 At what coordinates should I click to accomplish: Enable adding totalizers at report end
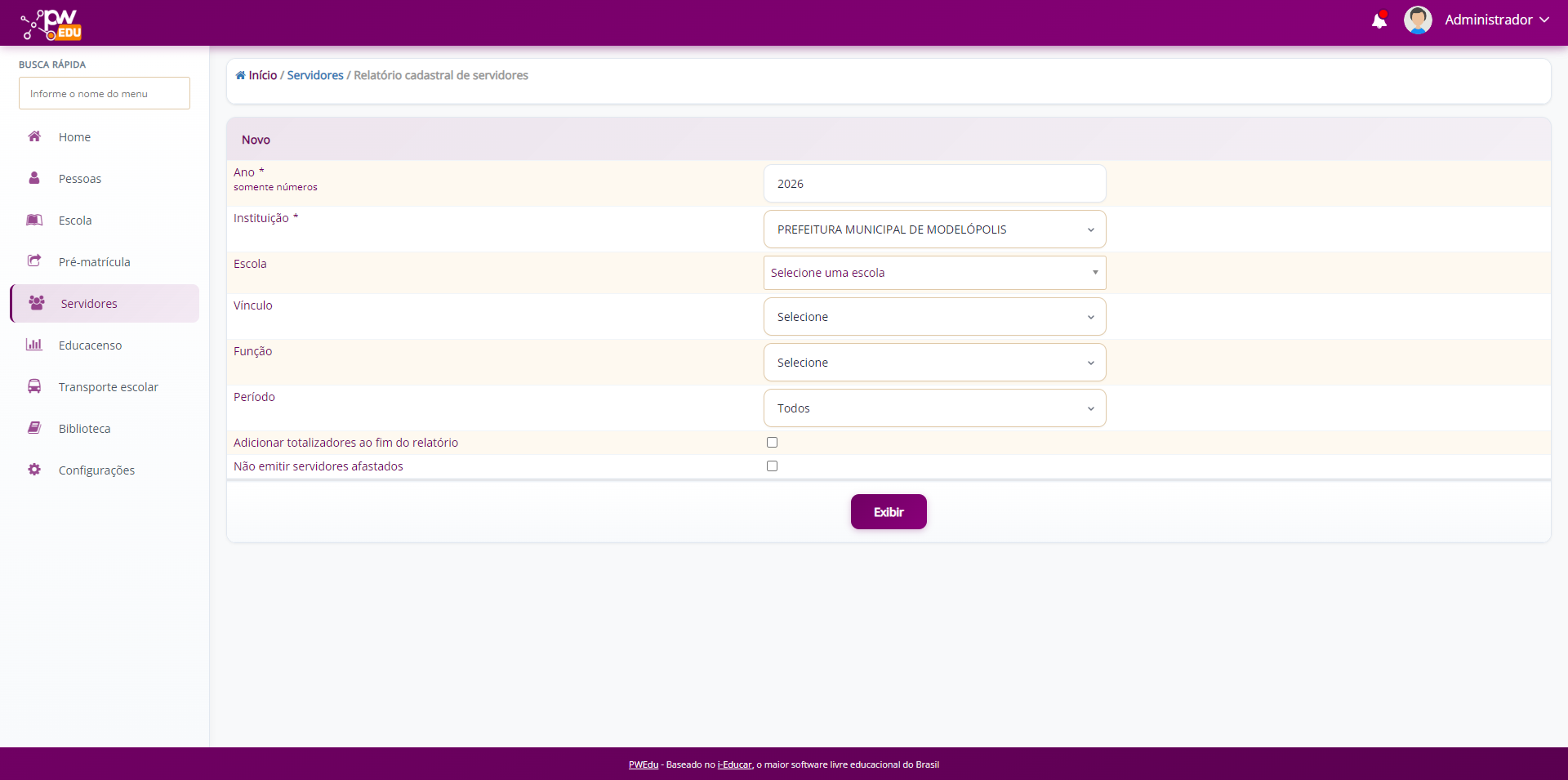[772, 443]
